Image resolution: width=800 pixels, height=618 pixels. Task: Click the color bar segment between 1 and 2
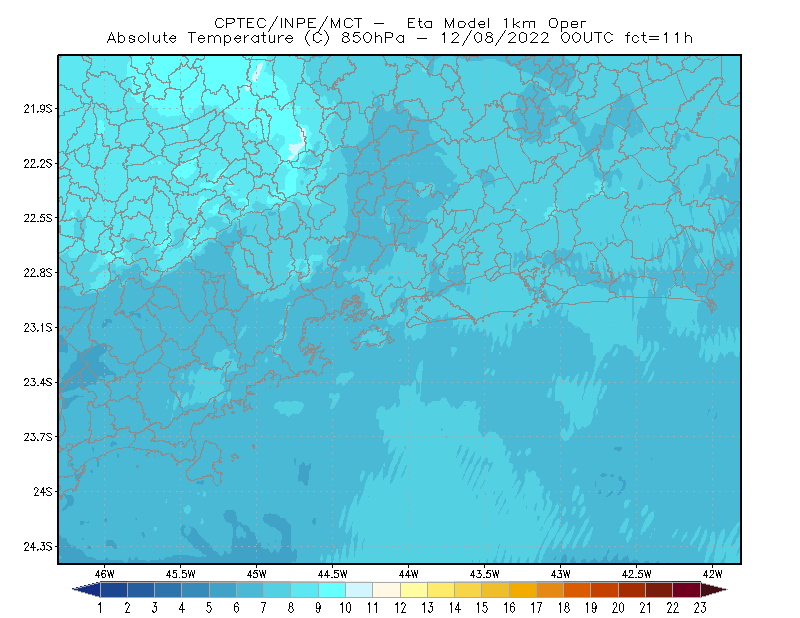114,590
